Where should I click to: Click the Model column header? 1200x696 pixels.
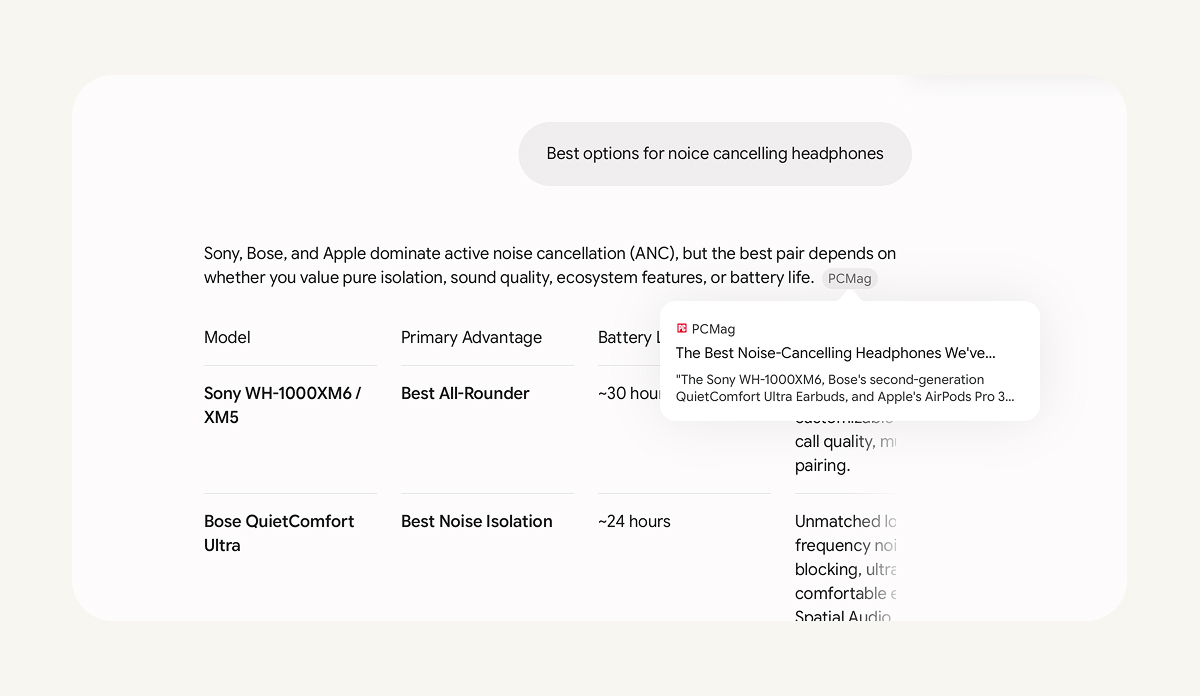[227, 338]
